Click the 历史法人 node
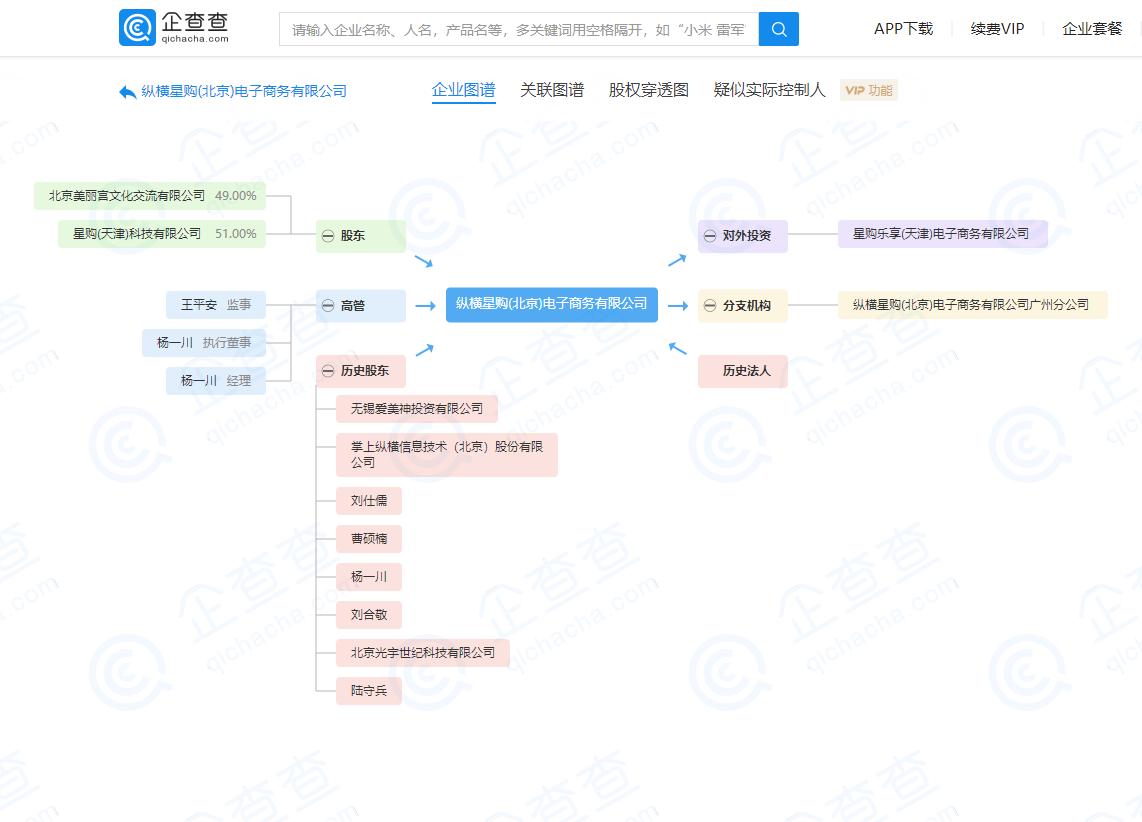The image size is (1142, 822). coord(742,371)
